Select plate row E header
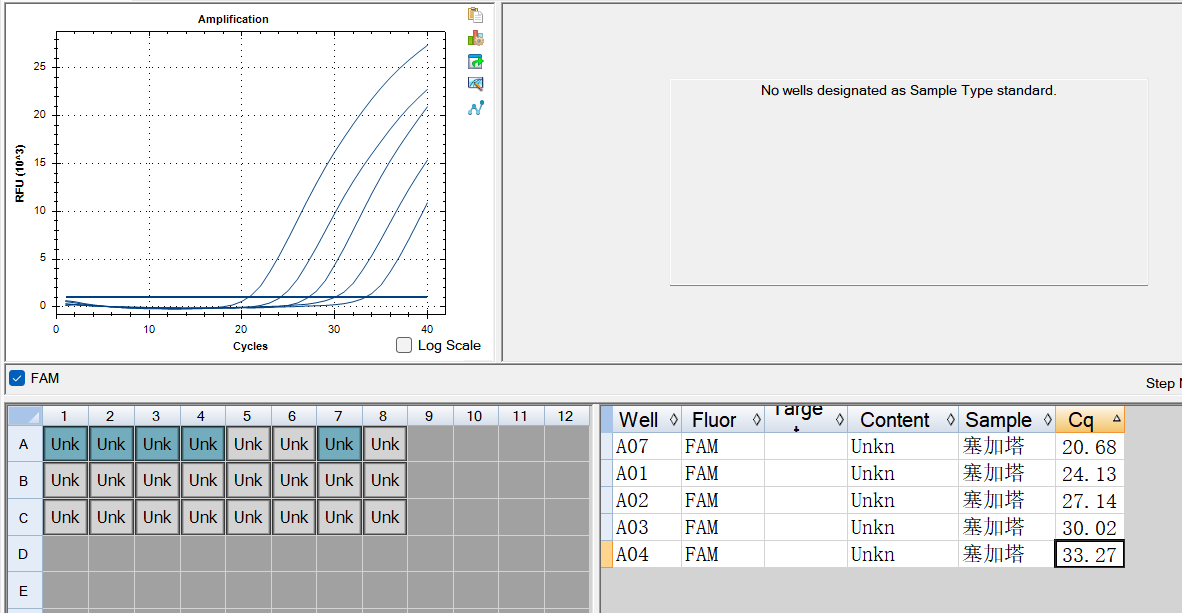This screenshot has height=613, width=1182. [x=24, y=591]
